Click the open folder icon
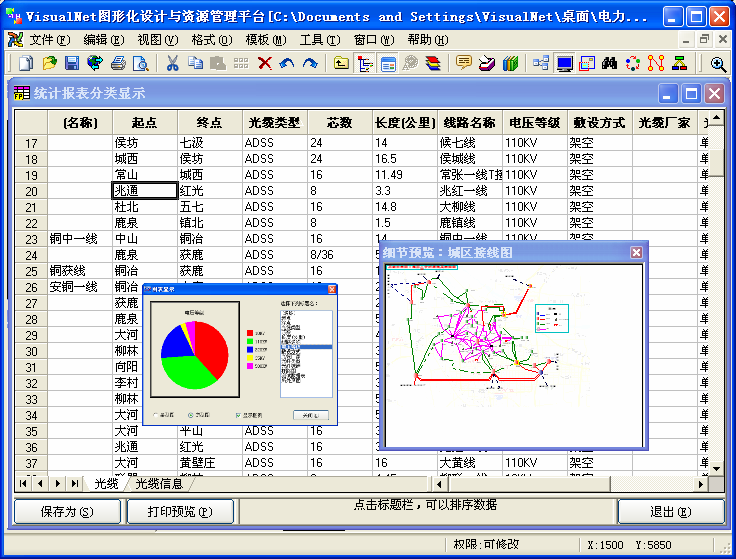 click(x=49, y=63)
